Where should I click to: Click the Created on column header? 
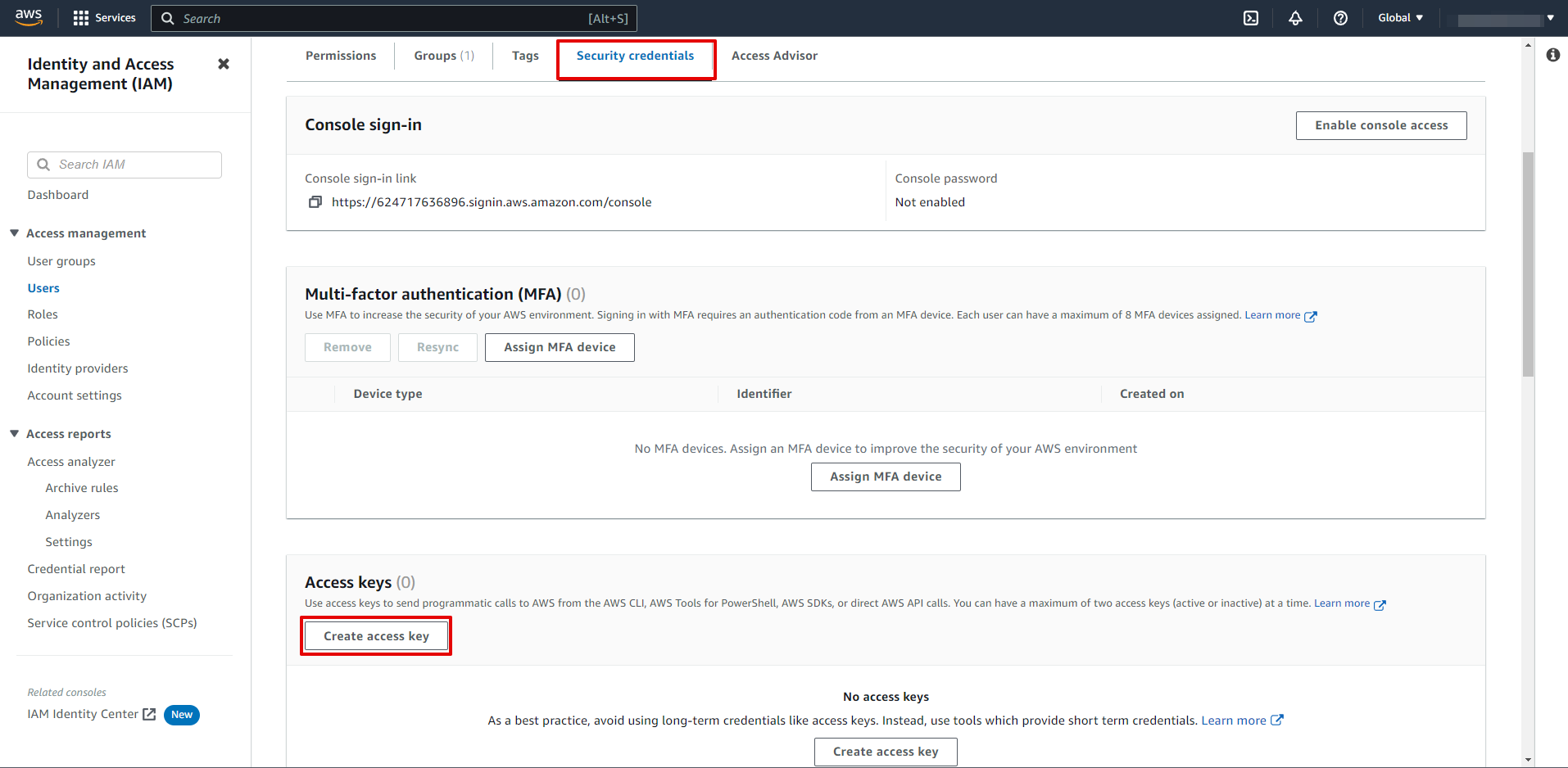tap(1152, 394)
